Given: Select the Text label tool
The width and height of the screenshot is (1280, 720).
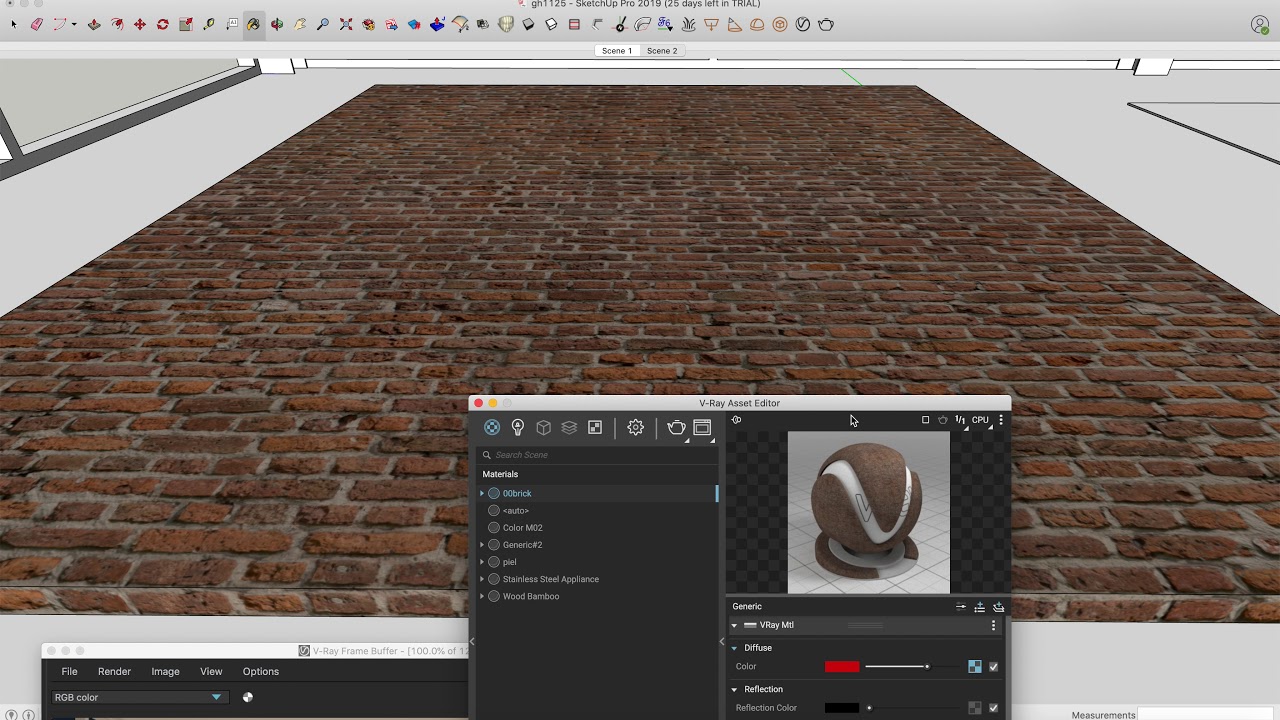Looking at the screenshot, I should pos(232,24).
